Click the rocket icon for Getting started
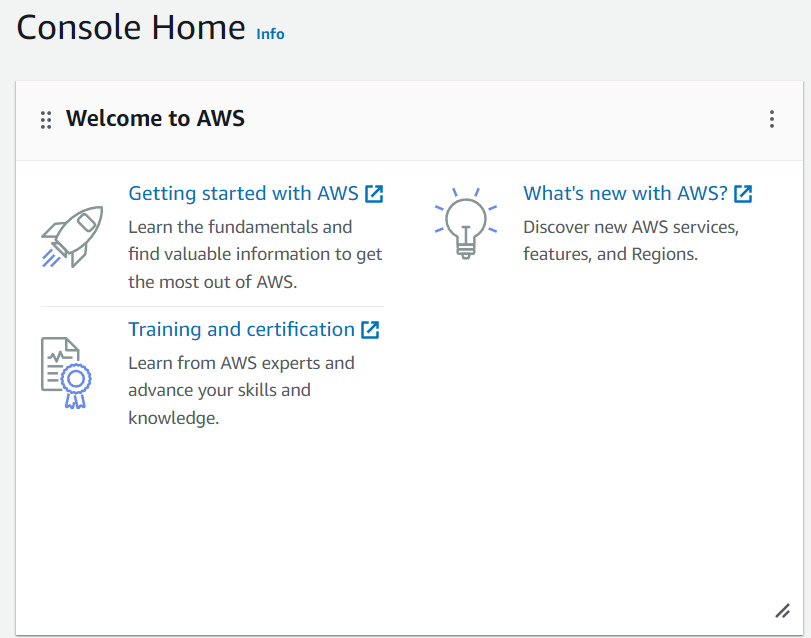This screenshot has width=811, height=638. coord(72,236)
